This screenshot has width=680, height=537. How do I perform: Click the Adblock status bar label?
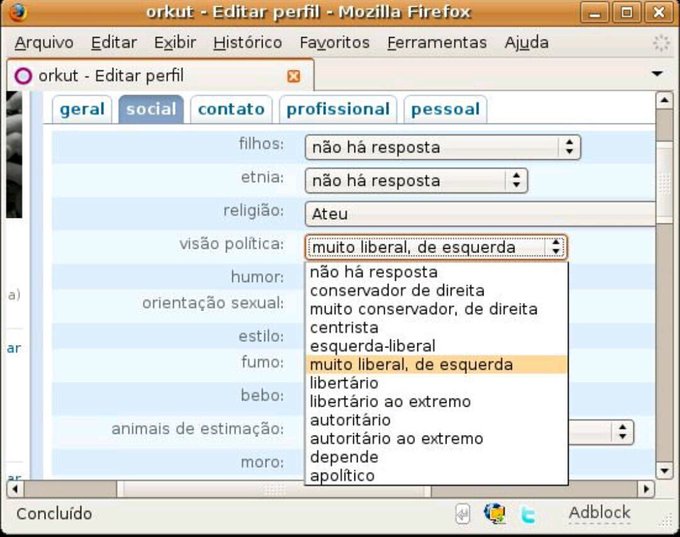point(599,513)
